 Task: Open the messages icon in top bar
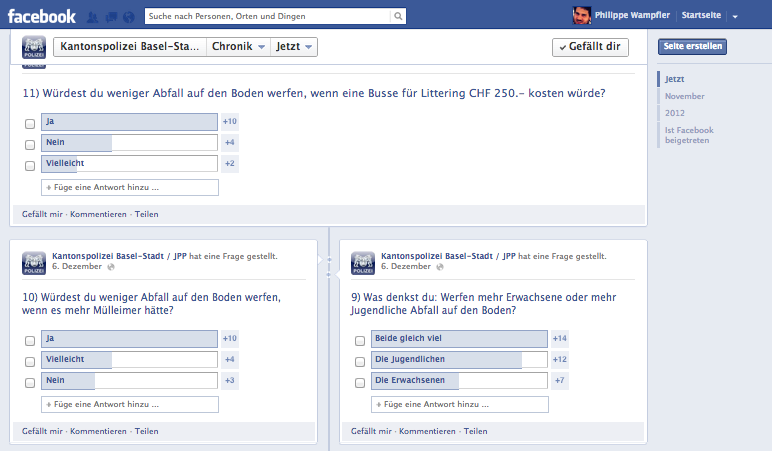tap(110, 17)
